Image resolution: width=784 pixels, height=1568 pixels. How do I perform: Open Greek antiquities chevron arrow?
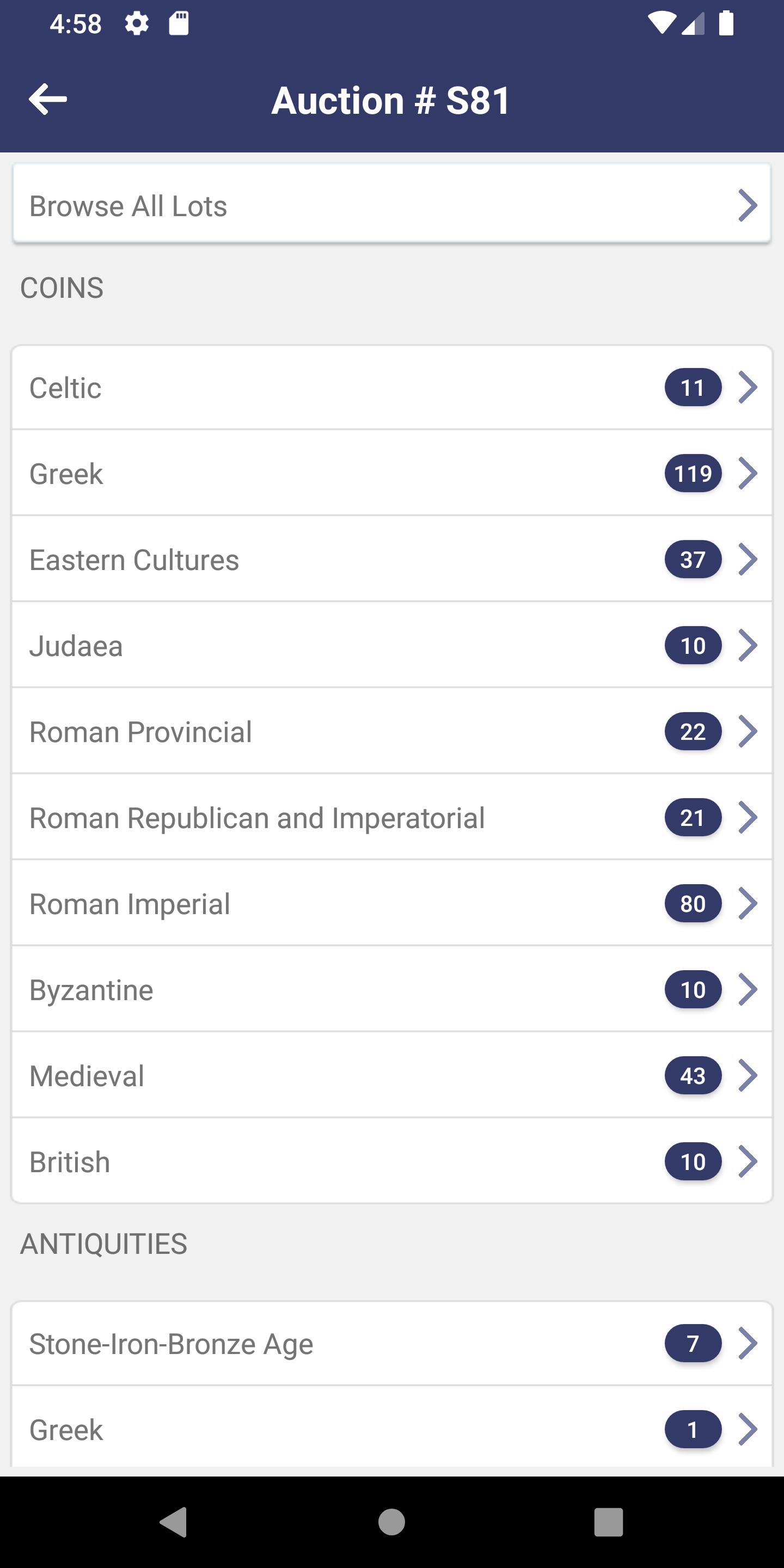tap(748, 1429)
